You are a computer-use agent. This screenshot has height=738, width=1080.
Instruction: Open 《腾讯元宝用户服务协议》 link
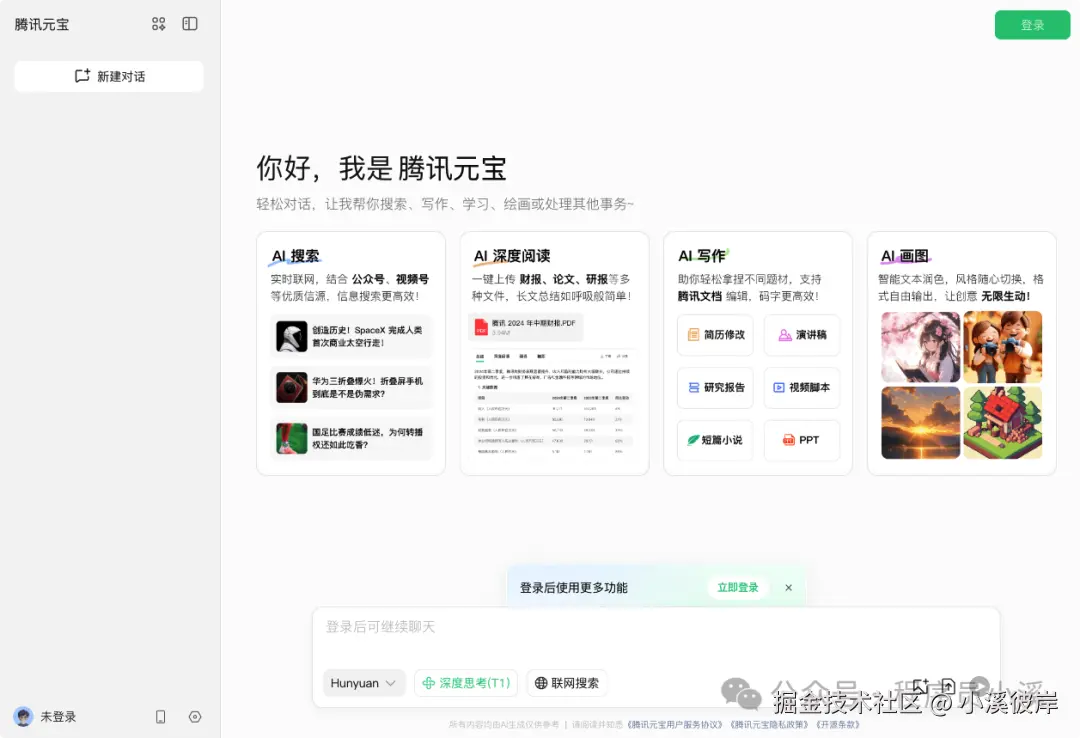(674, 725)
